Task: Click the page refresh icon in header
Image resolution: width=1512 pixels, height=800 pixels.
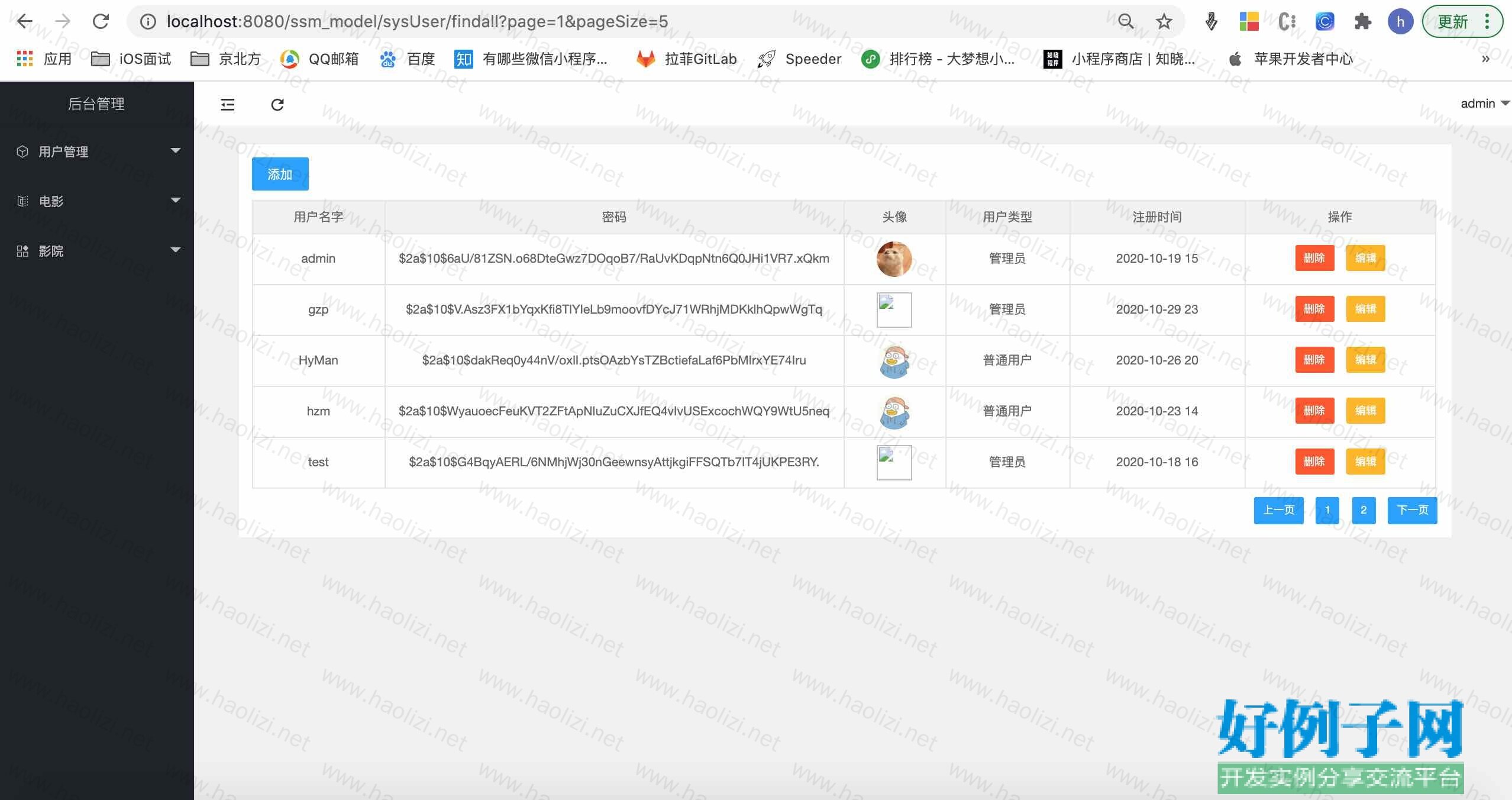Action: pos(277,105)
